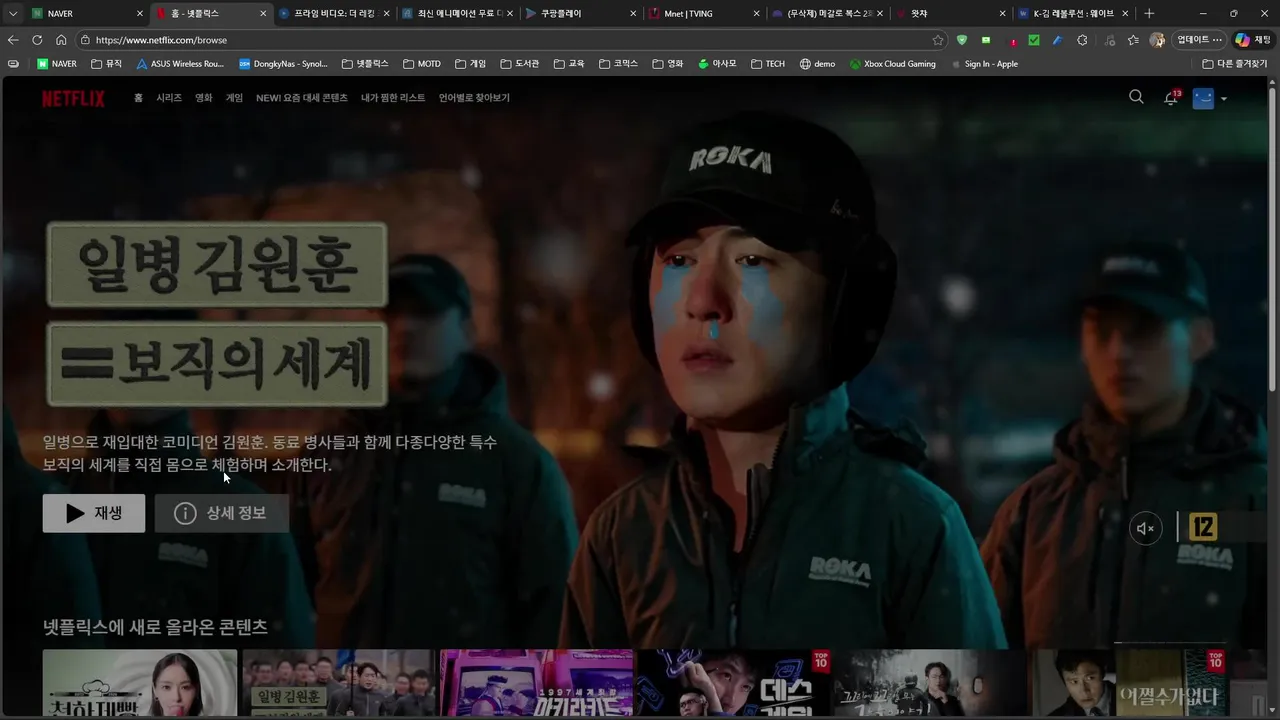Open ASUS Wireless Router bookmark
This screenshot has height=720, width=1280.
(180, 64)
